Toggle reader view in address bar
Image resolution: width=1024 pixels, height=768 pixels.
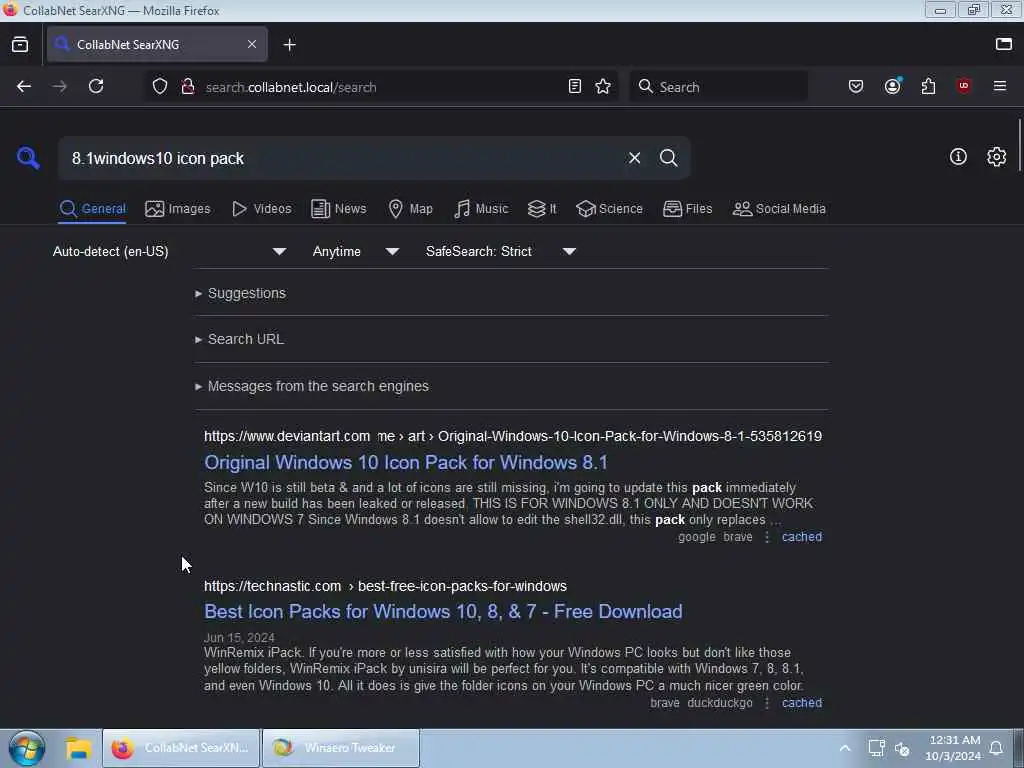click(575, 86)
